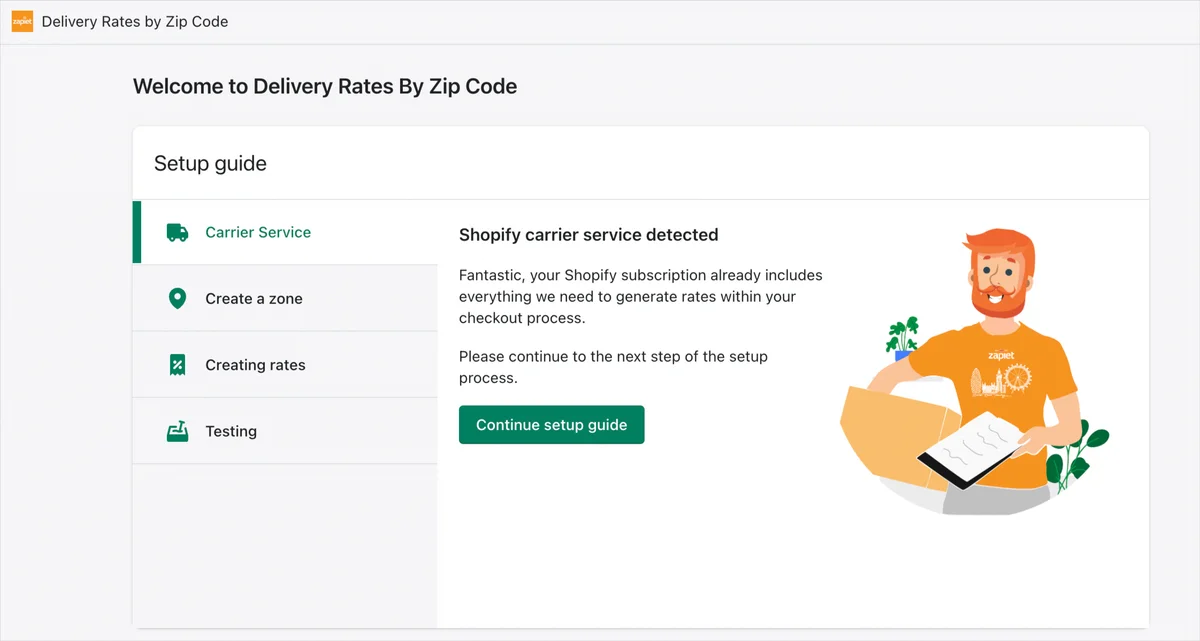This screenshot has width=1200, height=641.
Task: Click the paragraph starting with Fantastic
Action: coord(641,297)
